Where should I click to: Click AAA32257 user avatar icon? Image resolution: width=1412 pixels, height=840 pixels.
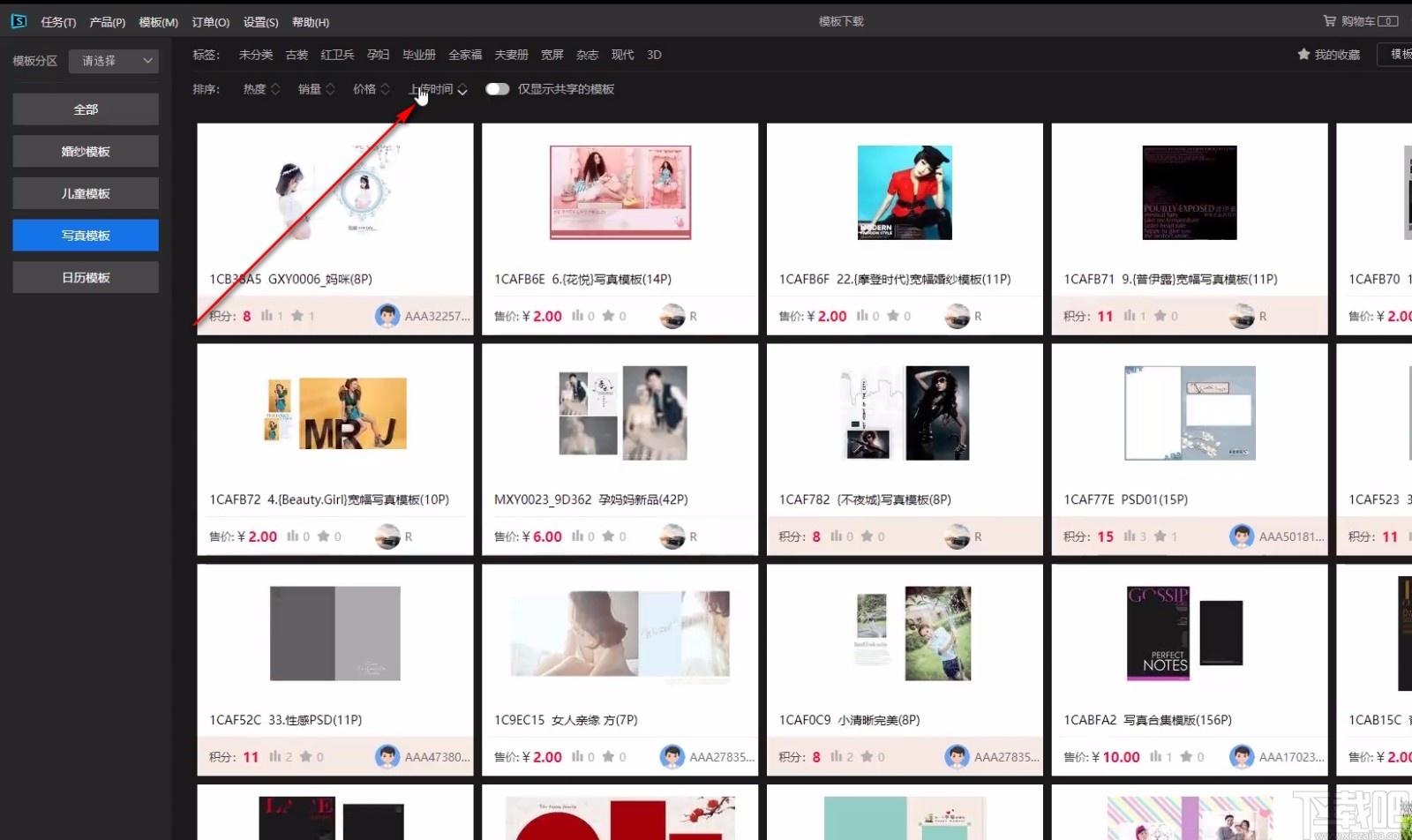[387, 316]
